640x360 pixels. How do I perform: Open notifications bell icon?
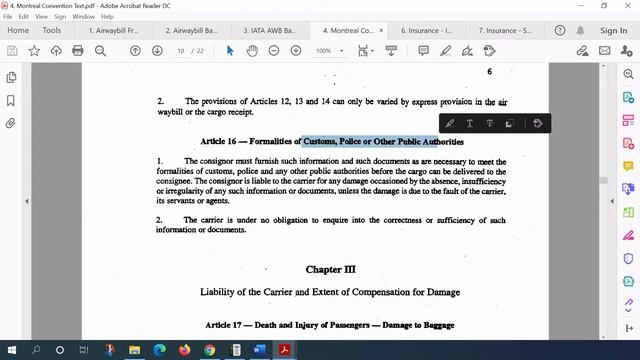pos(580,30)
